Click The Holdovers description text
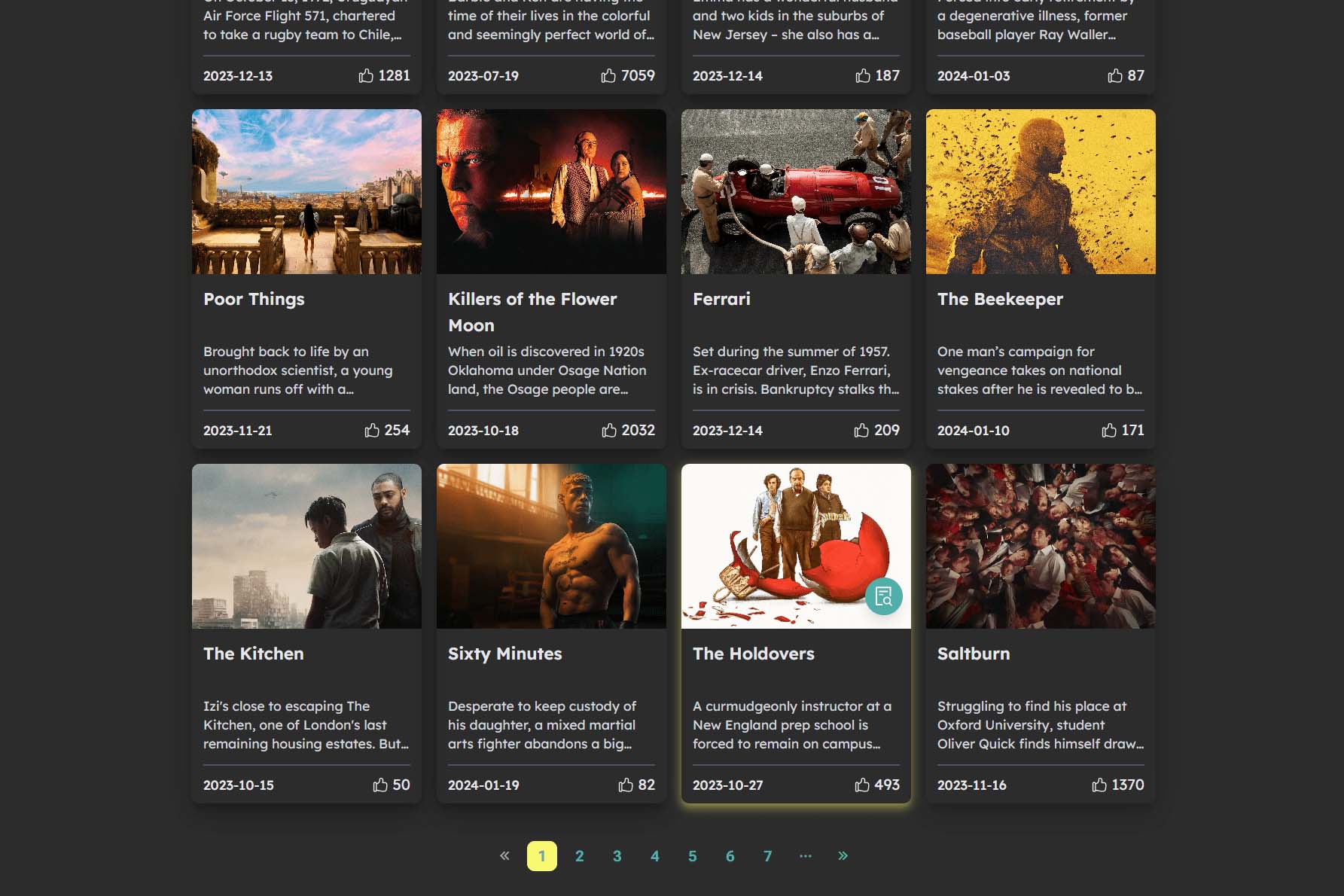 (792, 725)
